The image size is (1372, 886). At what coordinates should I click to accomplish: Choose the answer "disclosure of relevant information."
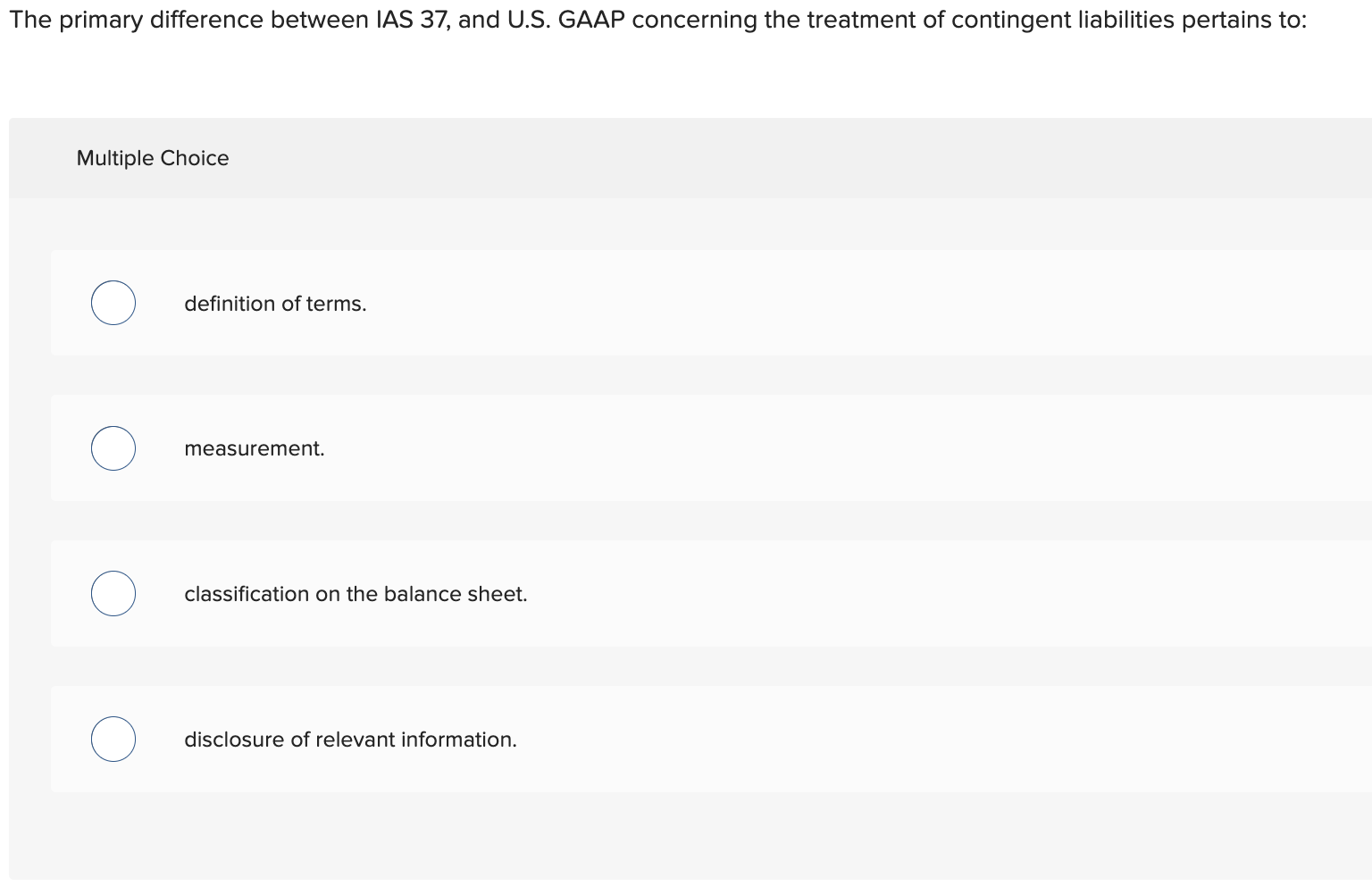coord(350,739)
